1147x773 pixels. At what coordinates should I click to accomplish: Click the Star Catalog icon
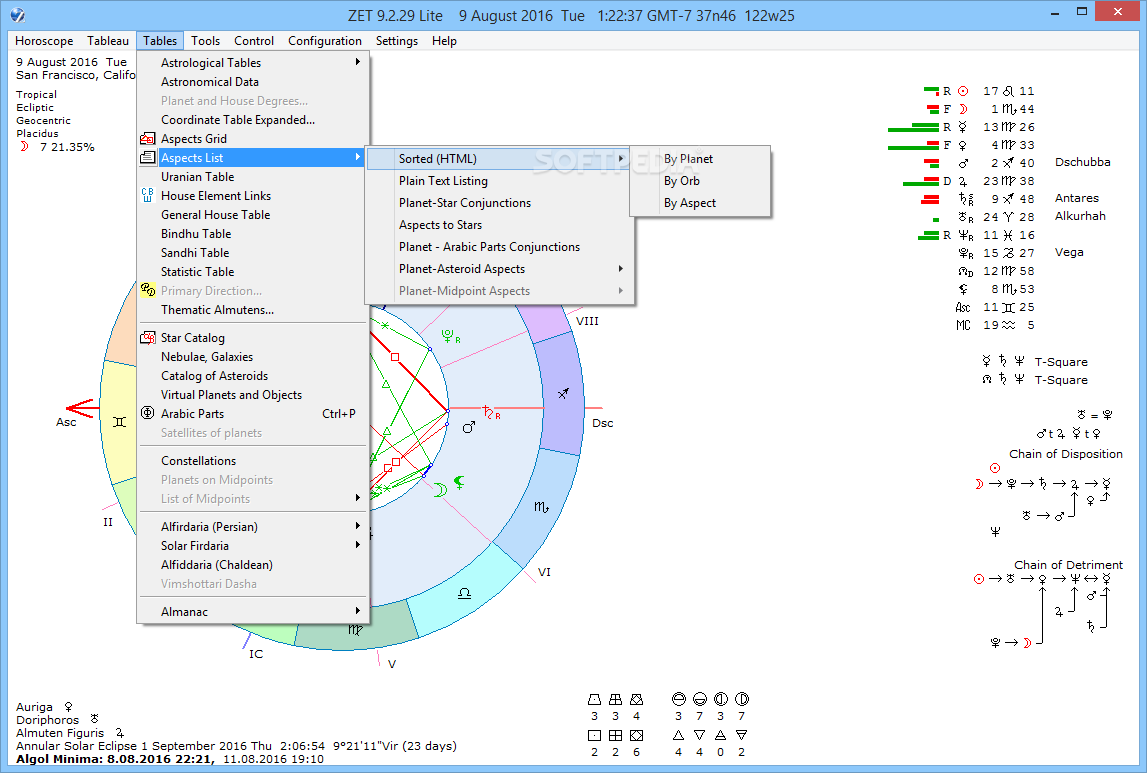148,337
